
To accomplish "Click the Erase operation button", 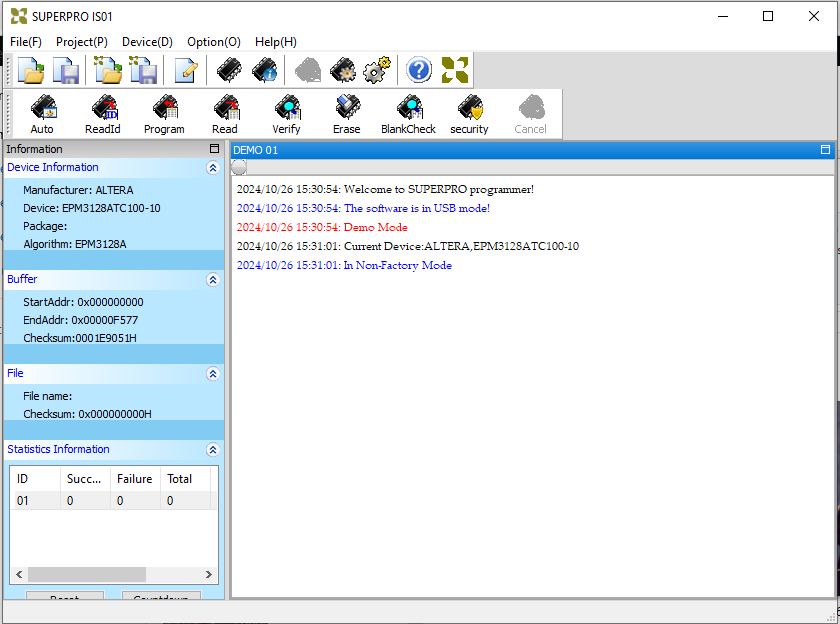I will [x=347, y=115].
